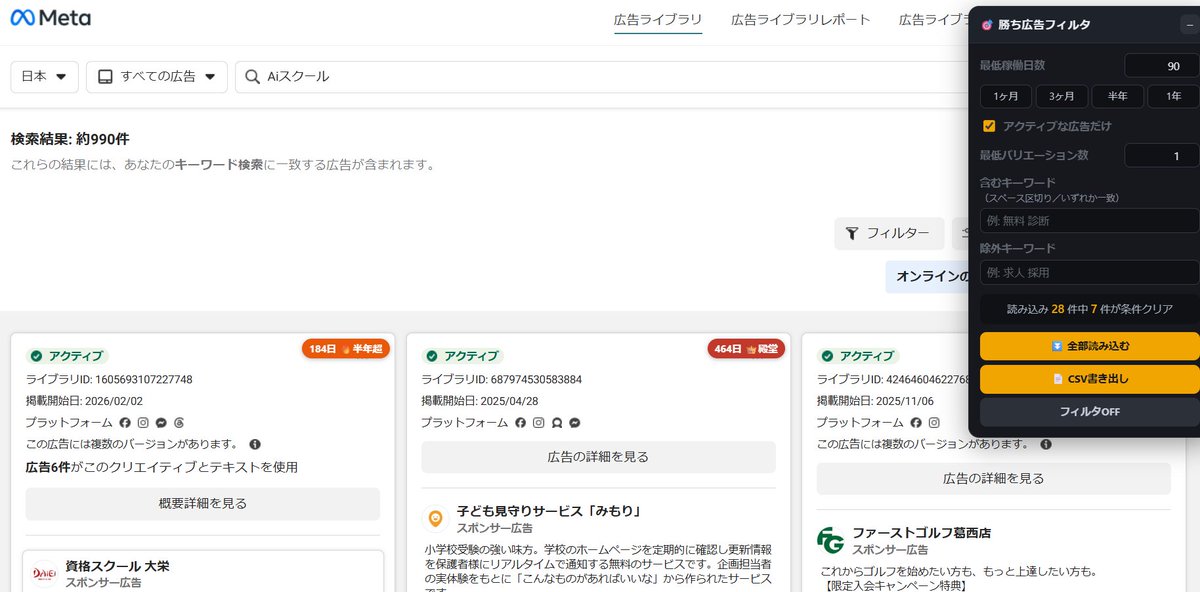Viewport: 1200px width, 592px height.
Task: Switch to the 広告ライブラリ tab
Action: click(658, 20)
